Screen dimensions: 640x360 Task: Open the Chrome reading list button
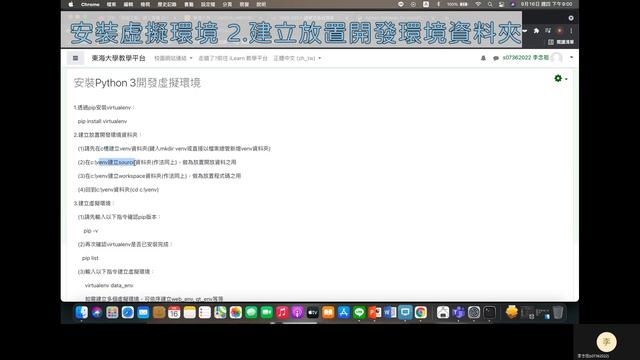pyautogui.click(x=561, y=42)
